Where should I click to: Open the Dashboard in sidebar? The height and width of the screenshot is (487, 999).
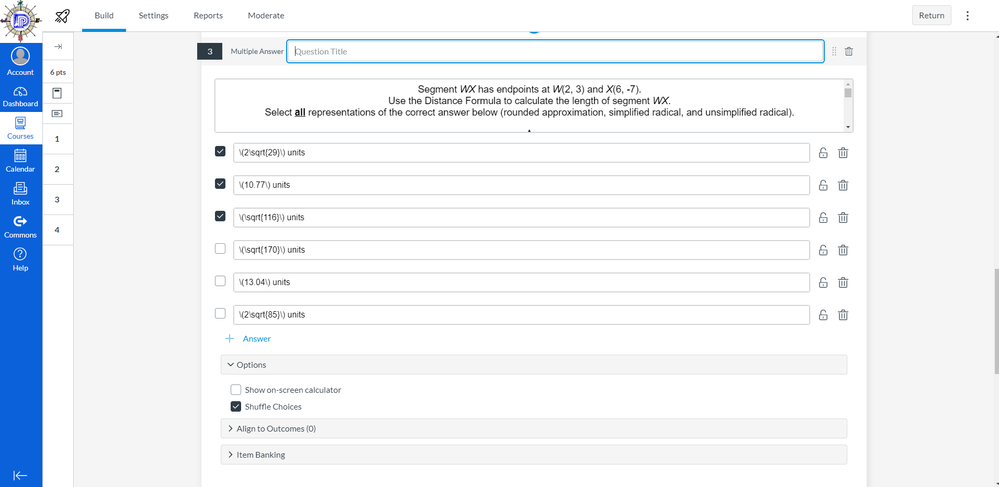click(20, 95)
